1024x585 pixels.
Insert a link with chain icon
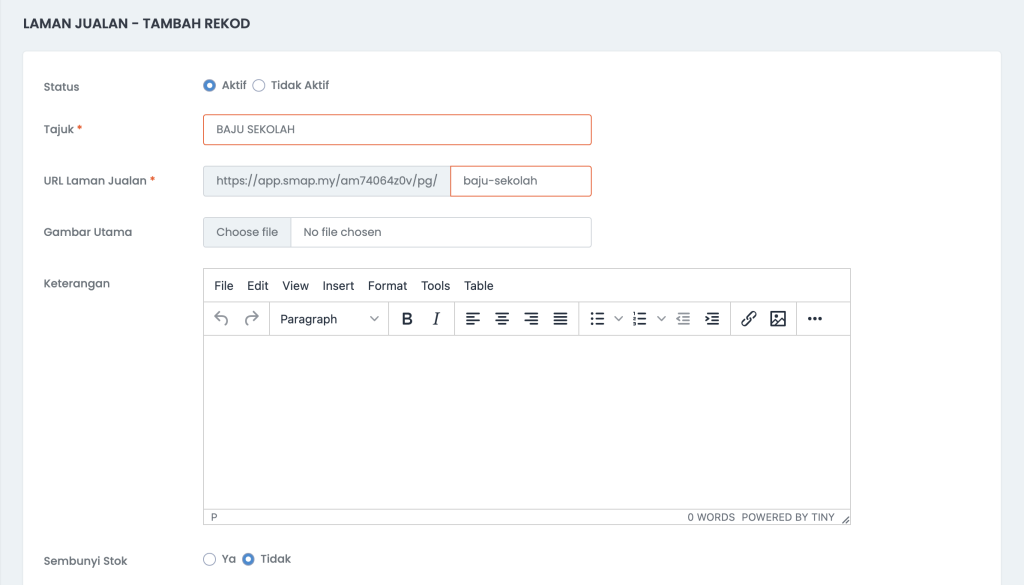pyautogui.click(x=748, y=319)
